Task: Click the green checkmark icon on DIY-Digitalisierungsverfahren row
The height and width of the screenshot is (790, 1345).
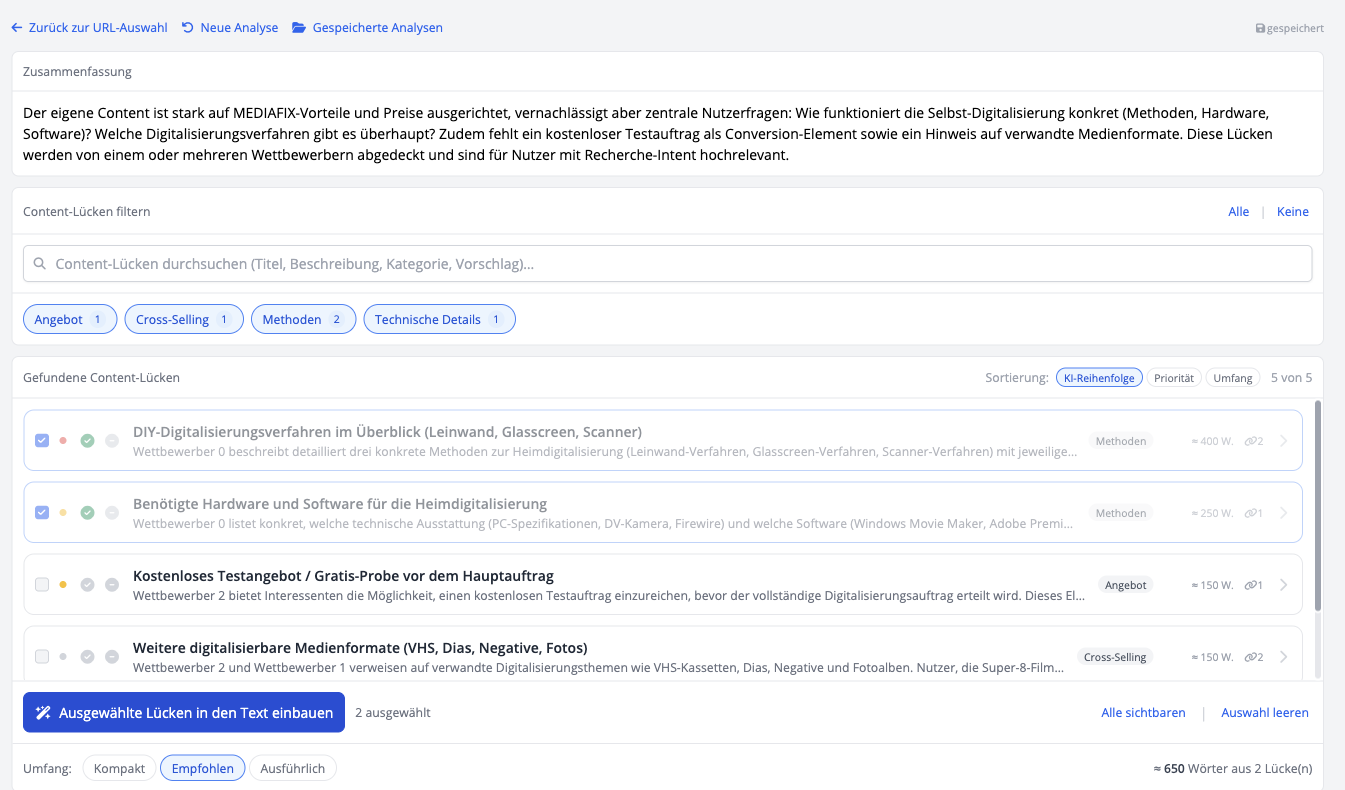Action: coord(87,441)
